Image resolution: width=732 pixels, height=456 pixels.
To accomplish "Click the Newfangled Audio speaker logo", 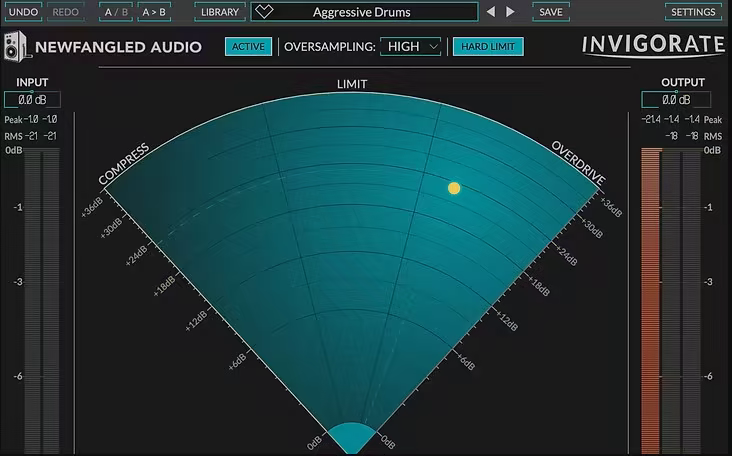I will [17, 46].
